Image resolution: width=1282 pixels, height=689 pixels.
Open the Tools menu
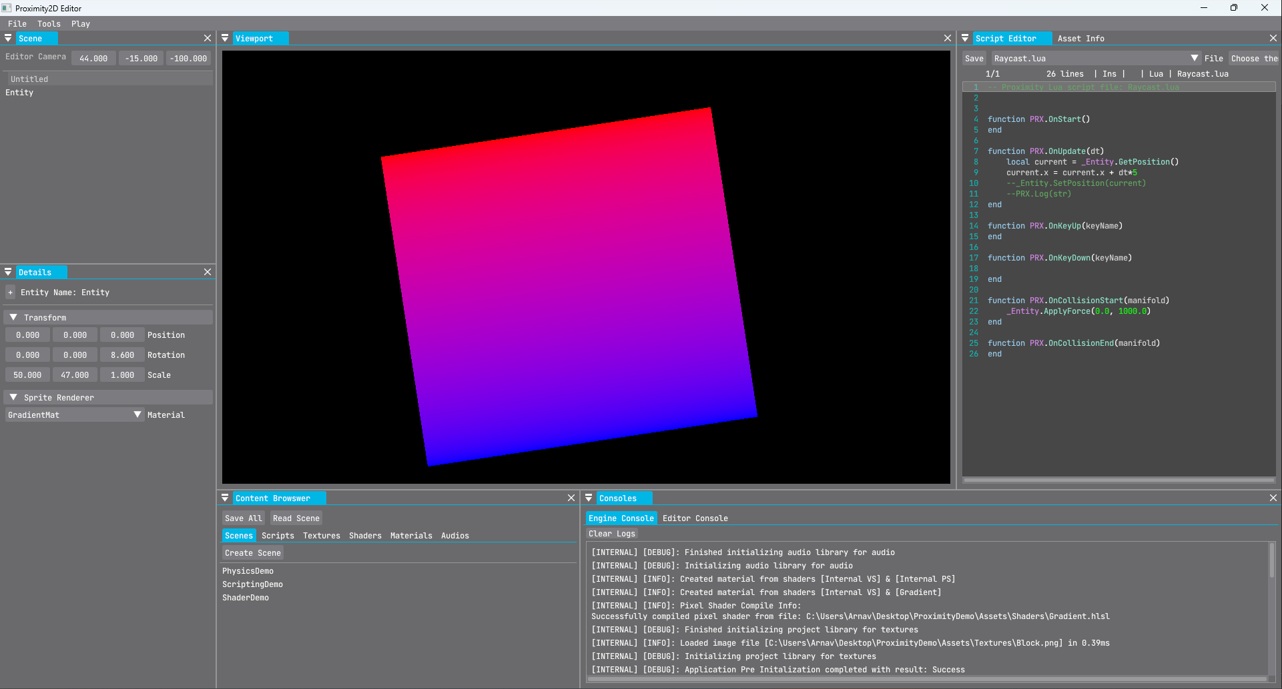click(x=48, y=24)
